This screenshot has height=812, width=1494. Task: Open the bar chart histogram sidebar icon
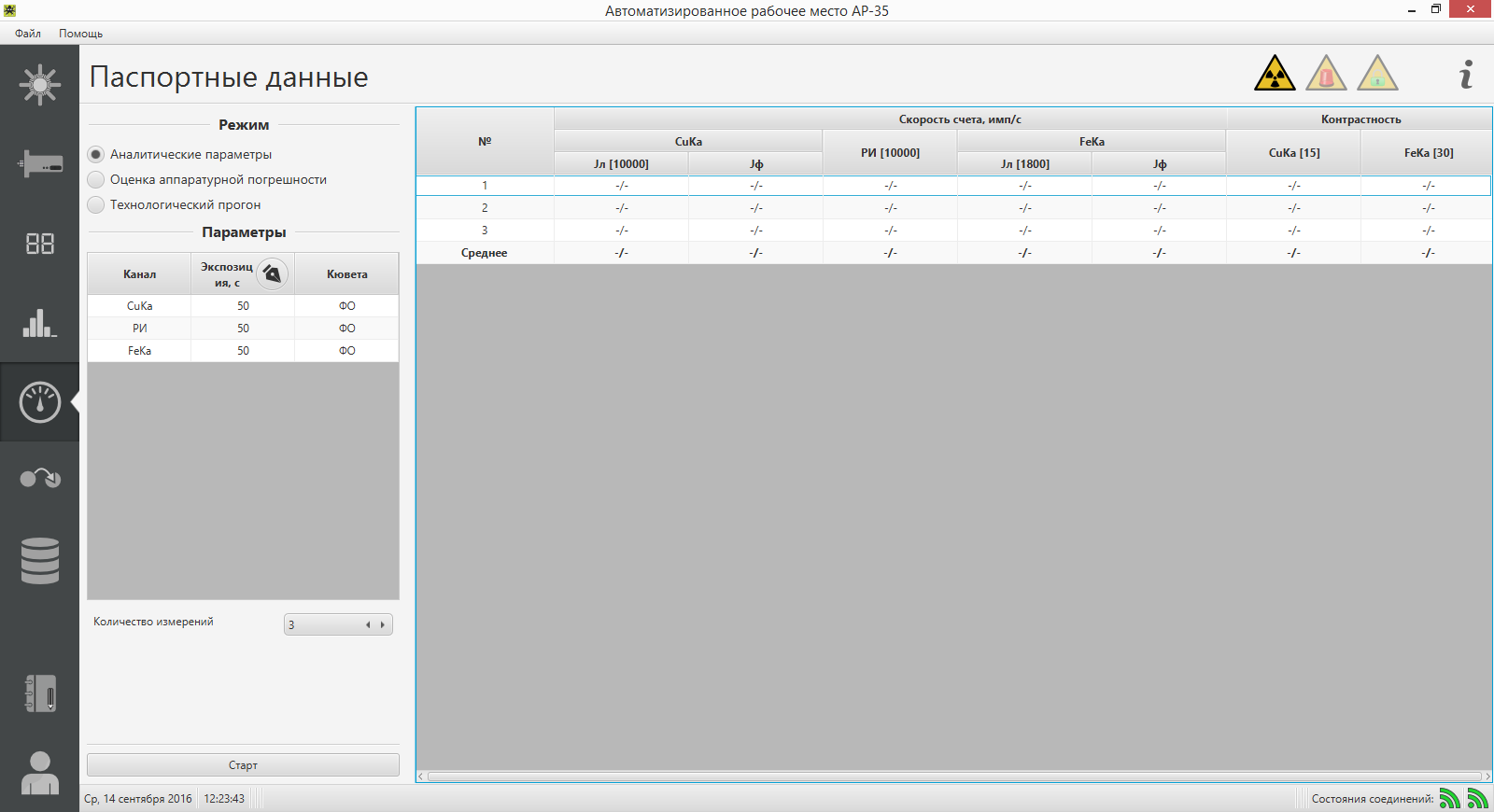(x=39, y=323)
